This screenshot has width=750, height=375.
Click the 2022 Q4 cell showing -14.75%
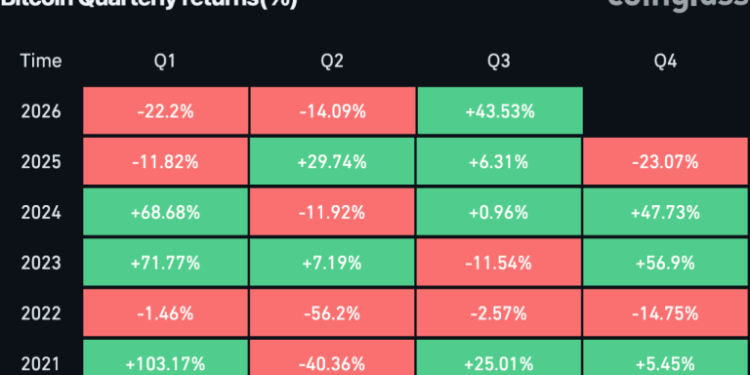666,313
